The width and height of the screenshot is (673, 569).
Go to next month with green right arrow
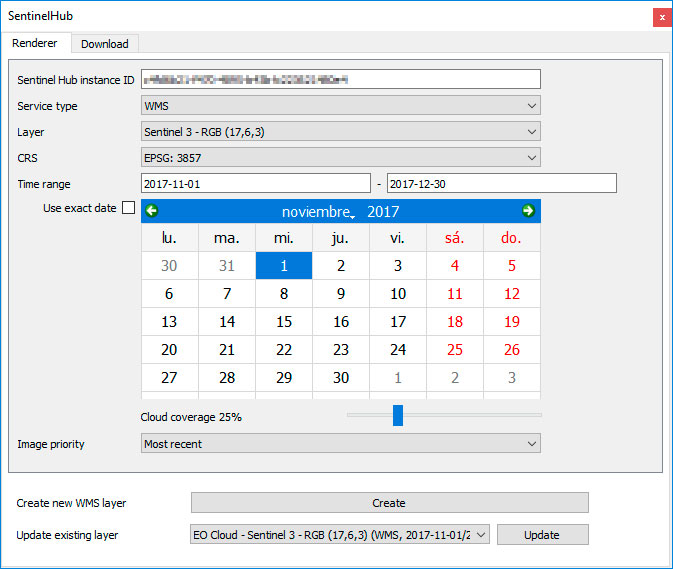tap(528, 211)
